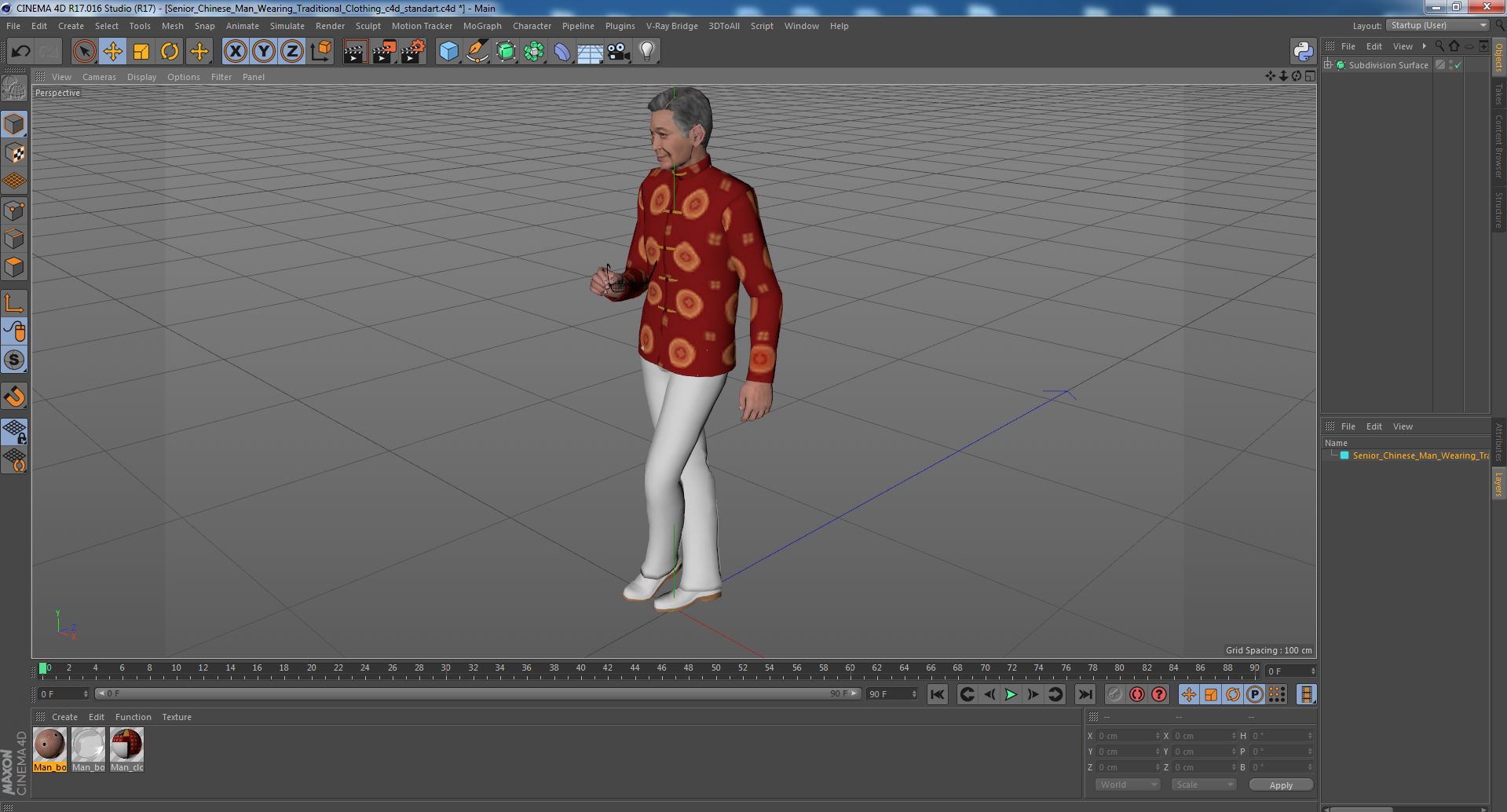
Task: Toggle Subdivision Surface enable checkmark
Action: [1458, 65]
